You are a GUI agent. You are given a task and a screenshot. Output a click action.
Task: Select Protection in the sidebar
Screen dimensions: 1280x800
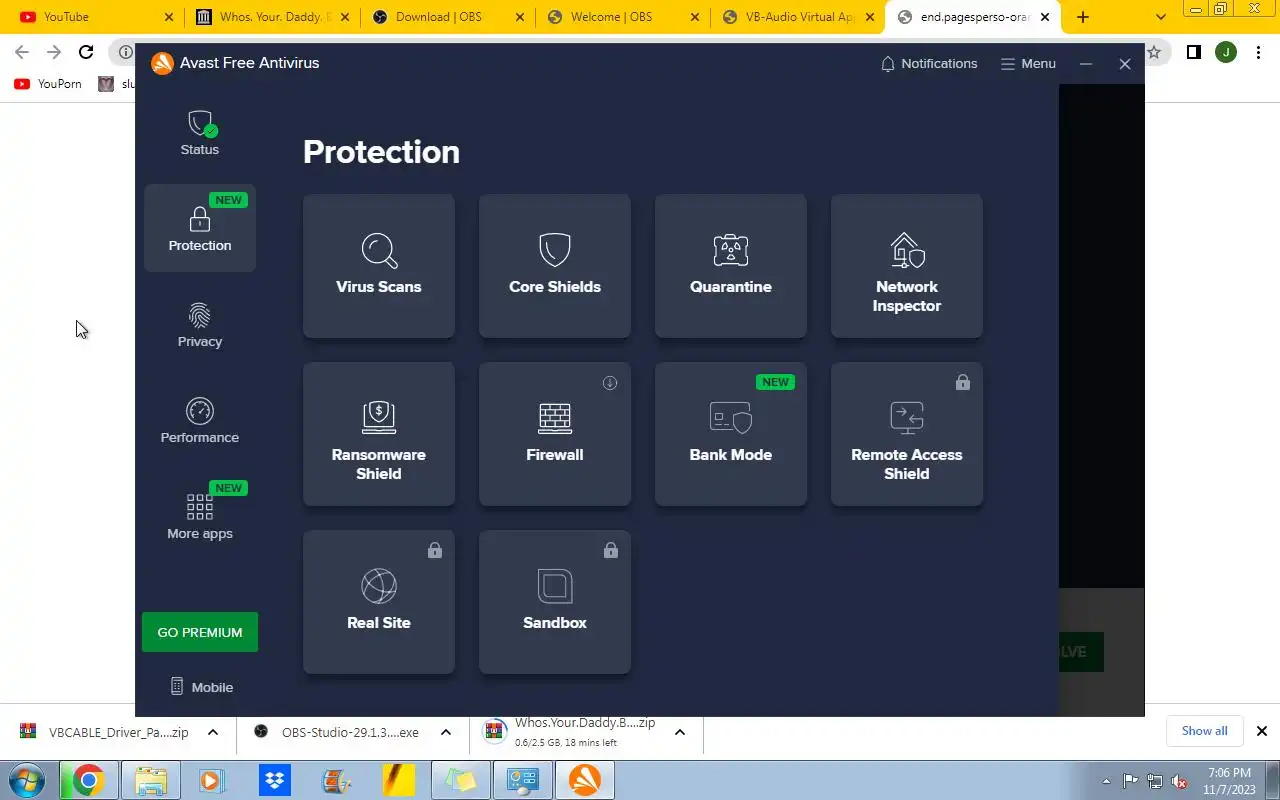(200, 228)
